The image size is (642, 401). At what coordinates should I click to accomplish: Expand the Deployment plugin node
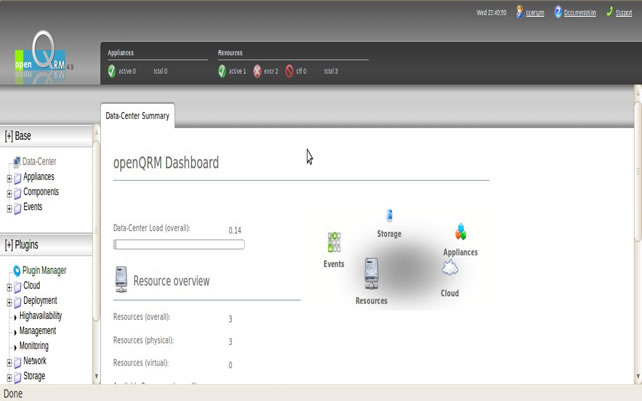click(9, 303)
